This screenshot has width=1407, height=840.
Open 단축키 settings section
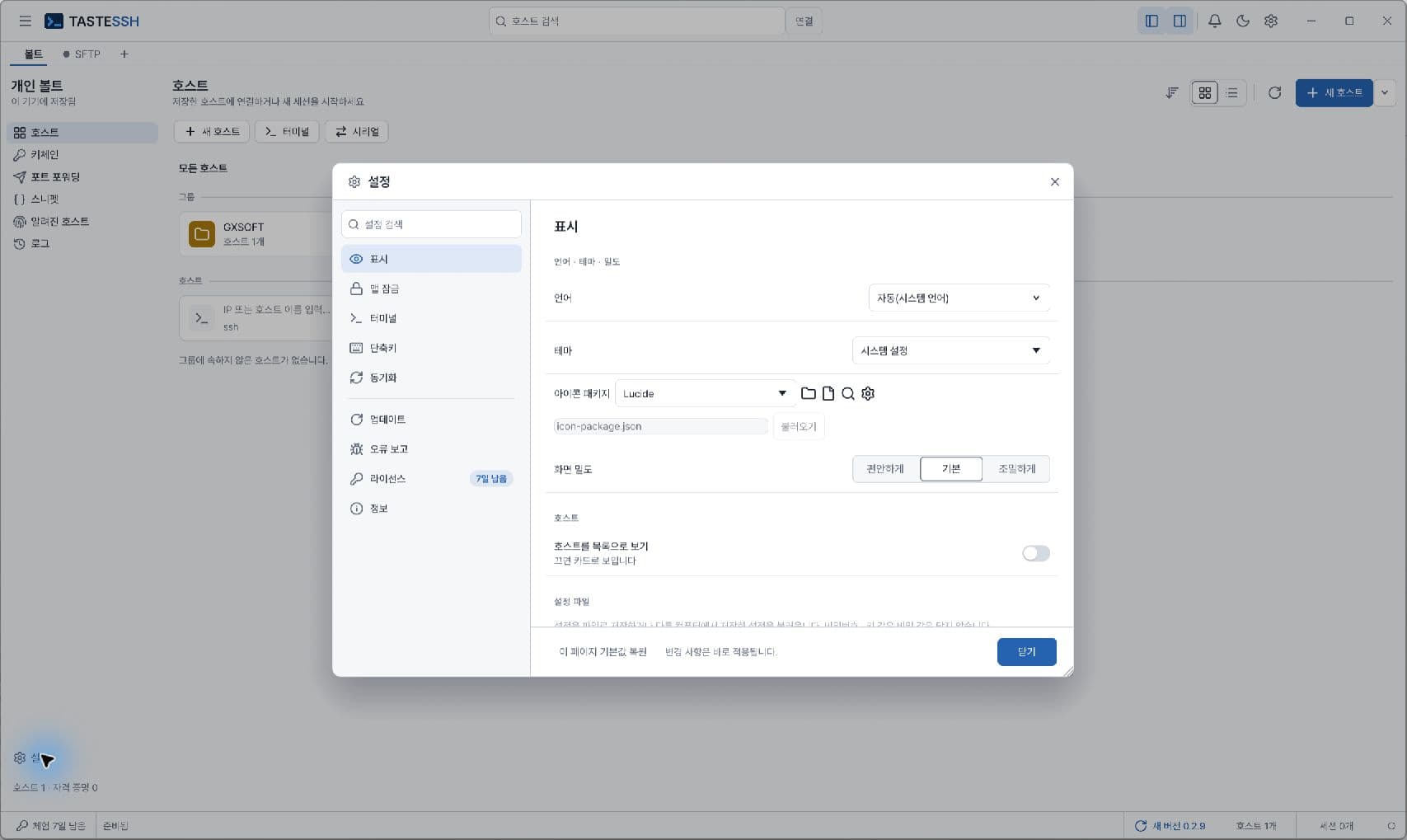coord(431,348)
